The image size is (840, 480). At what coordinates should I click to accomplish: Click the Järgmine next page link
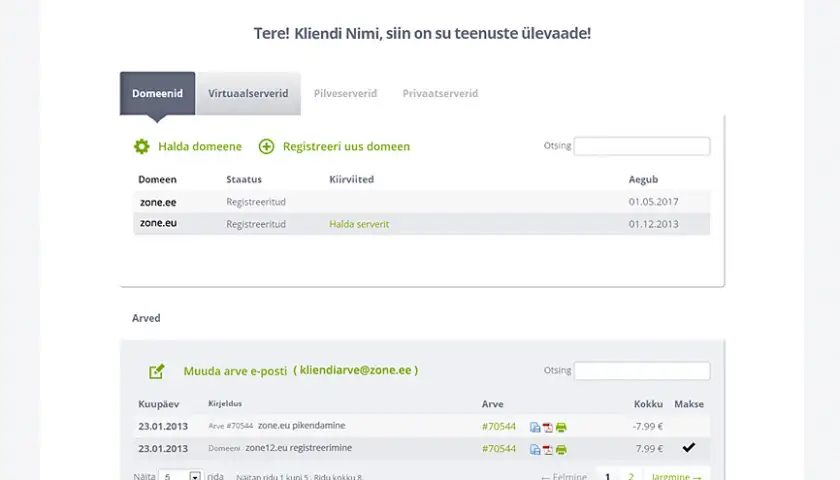coord(676,476)
